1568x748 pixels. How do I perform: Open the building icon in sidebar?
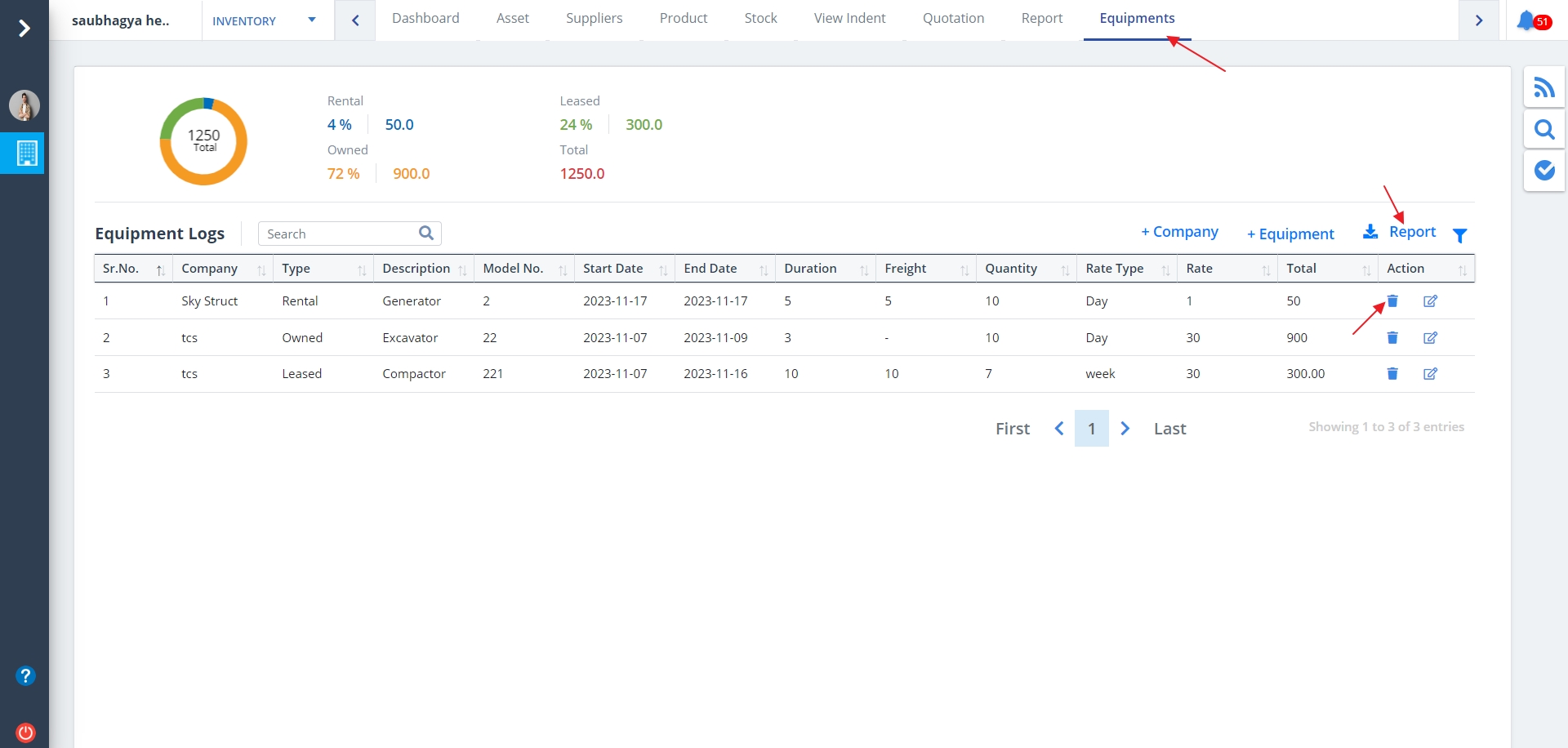pos(26,154)
